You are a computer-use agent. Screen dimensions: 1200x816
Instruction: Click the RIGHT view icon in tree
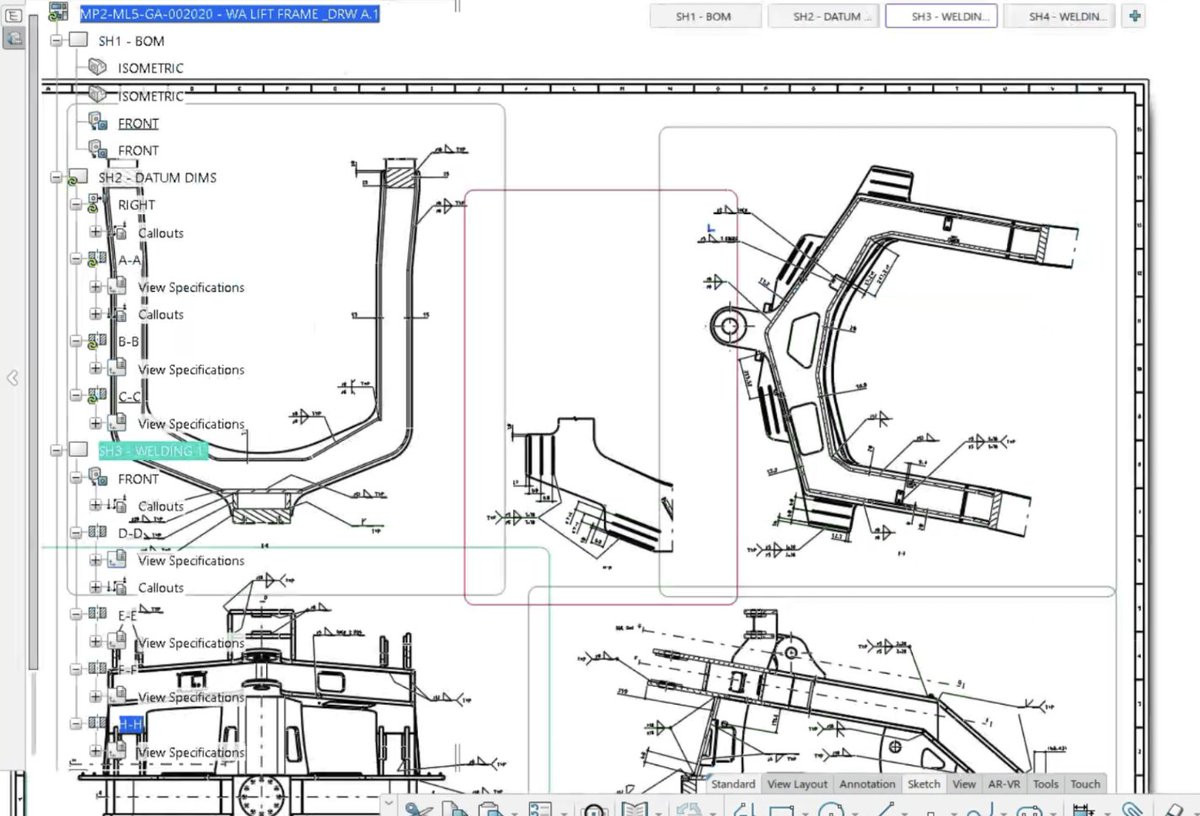coord(98,204)
